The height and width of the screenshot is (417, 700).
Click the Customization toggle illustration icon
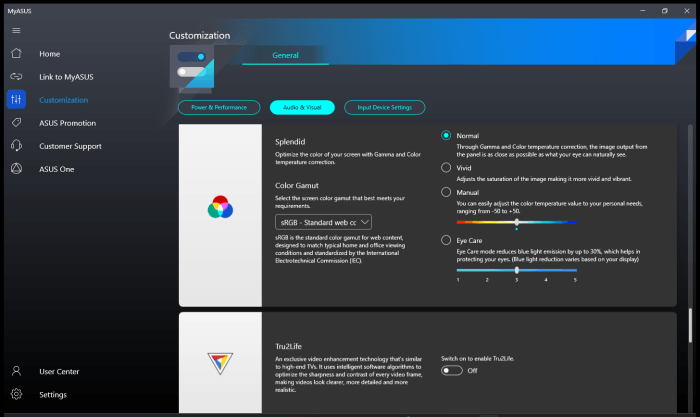[x=192, y=67]
